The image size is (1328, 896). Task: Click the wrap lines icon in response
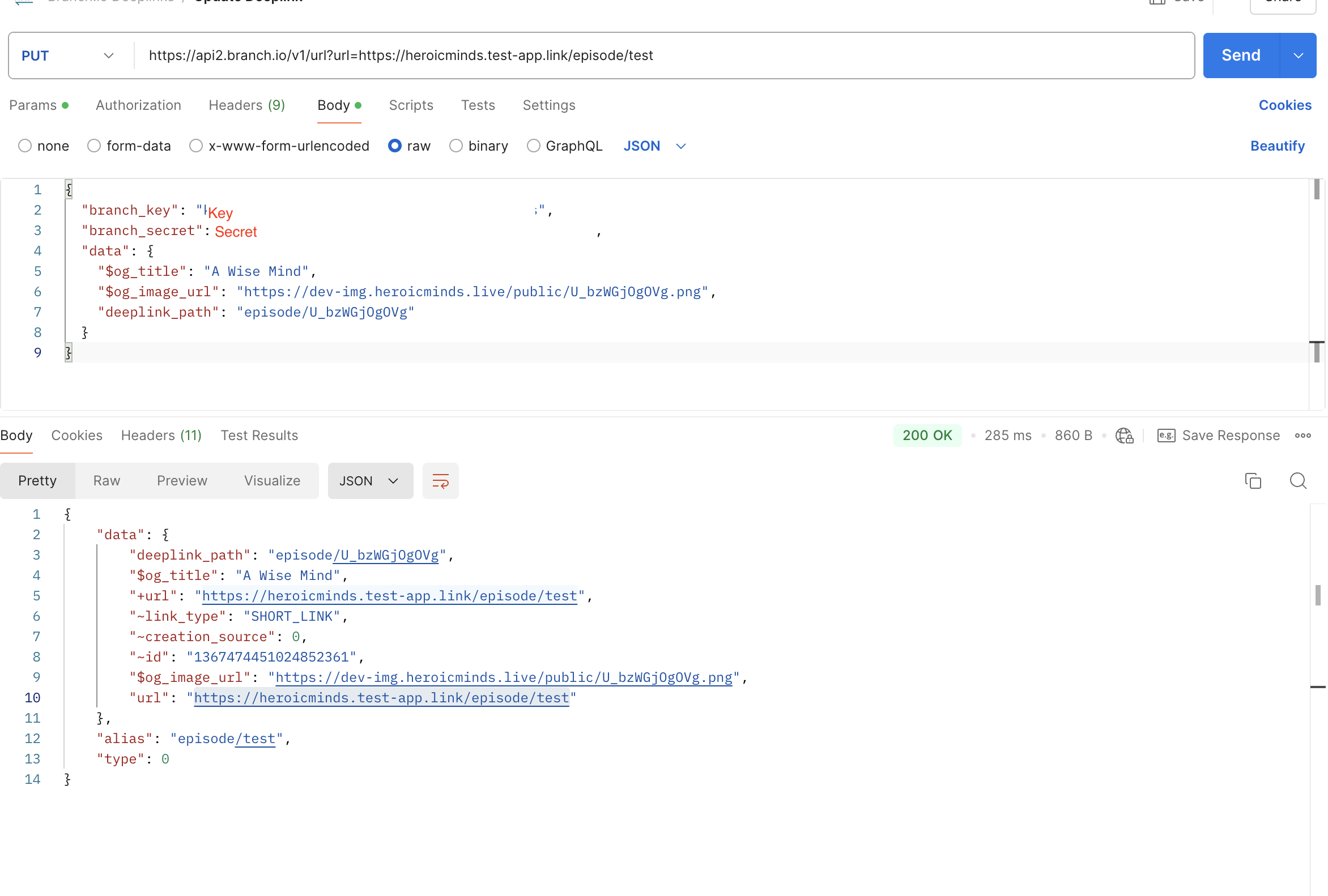point(440,481)
